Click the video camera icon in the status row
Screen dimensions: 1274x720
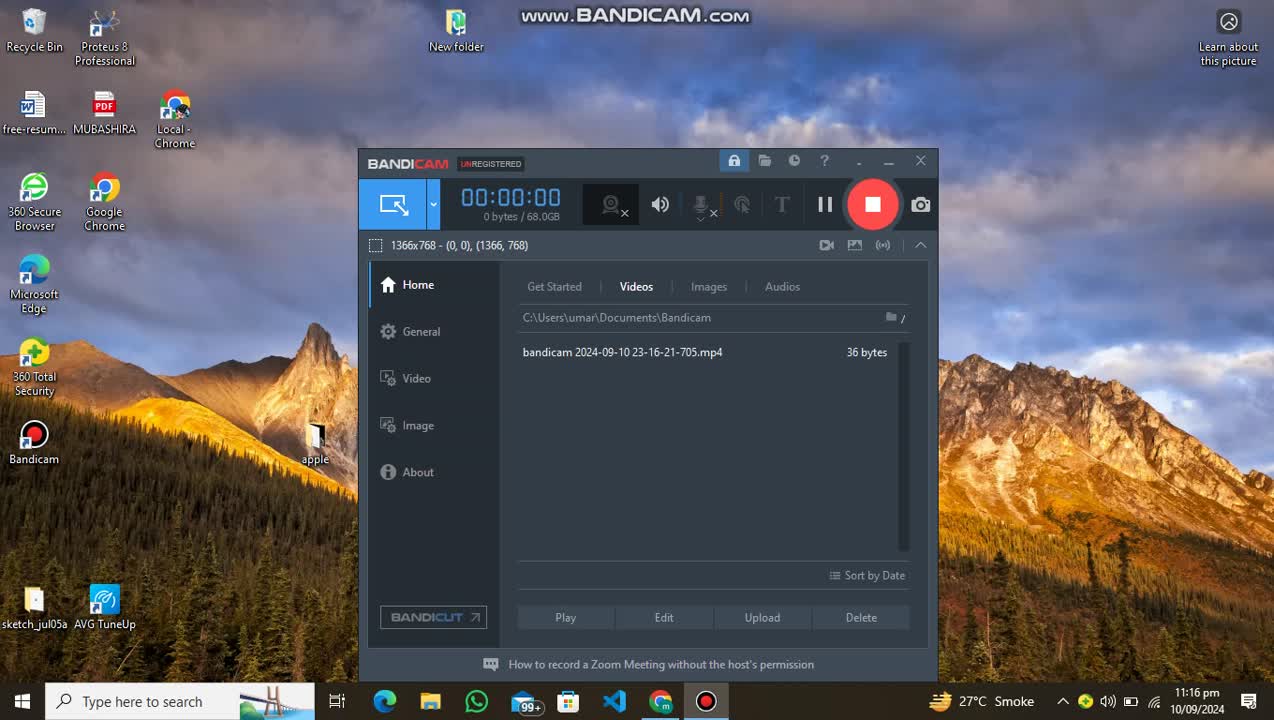point(827,245)
